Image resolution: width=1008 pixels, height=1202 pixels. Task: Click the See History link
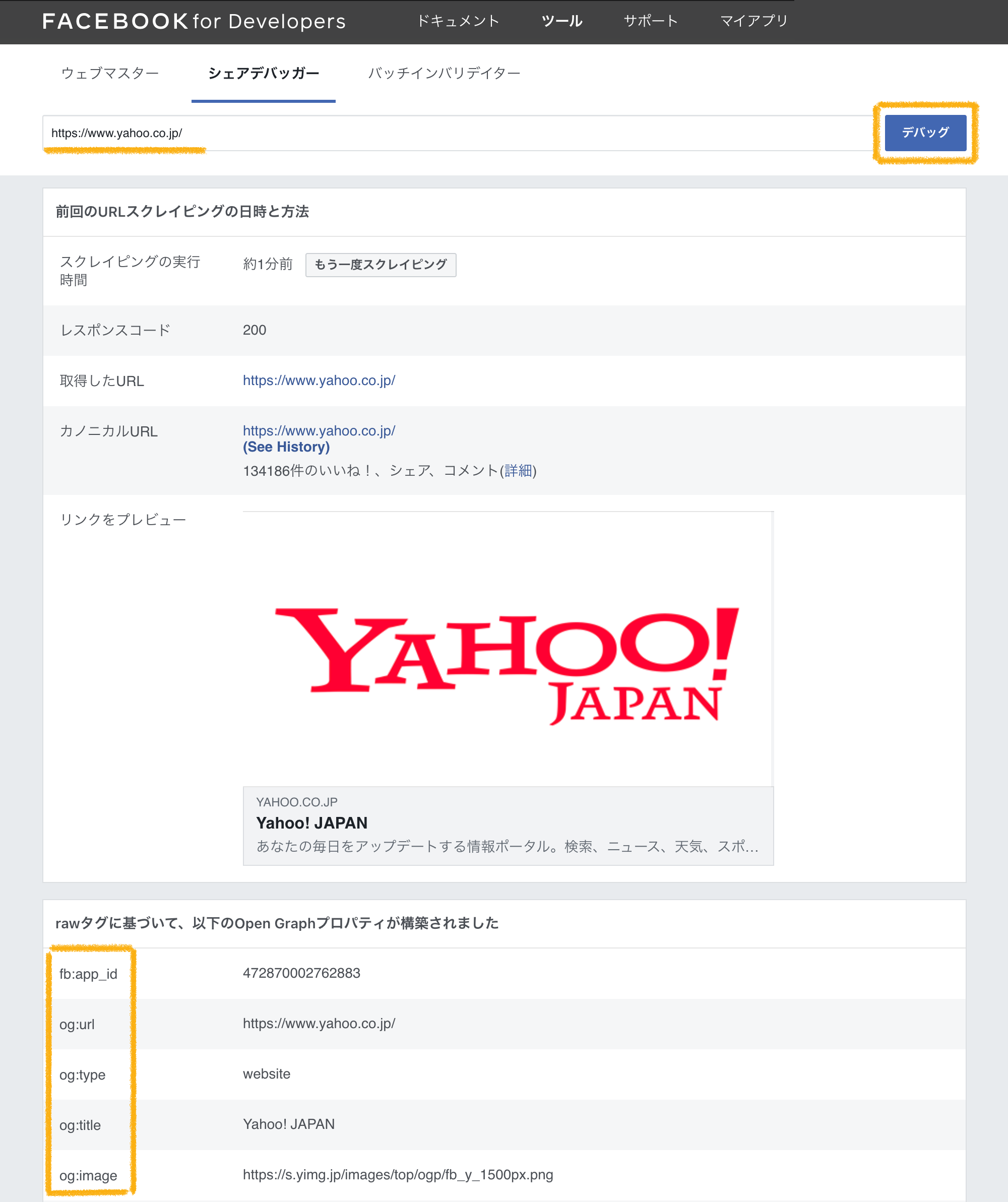286,447
